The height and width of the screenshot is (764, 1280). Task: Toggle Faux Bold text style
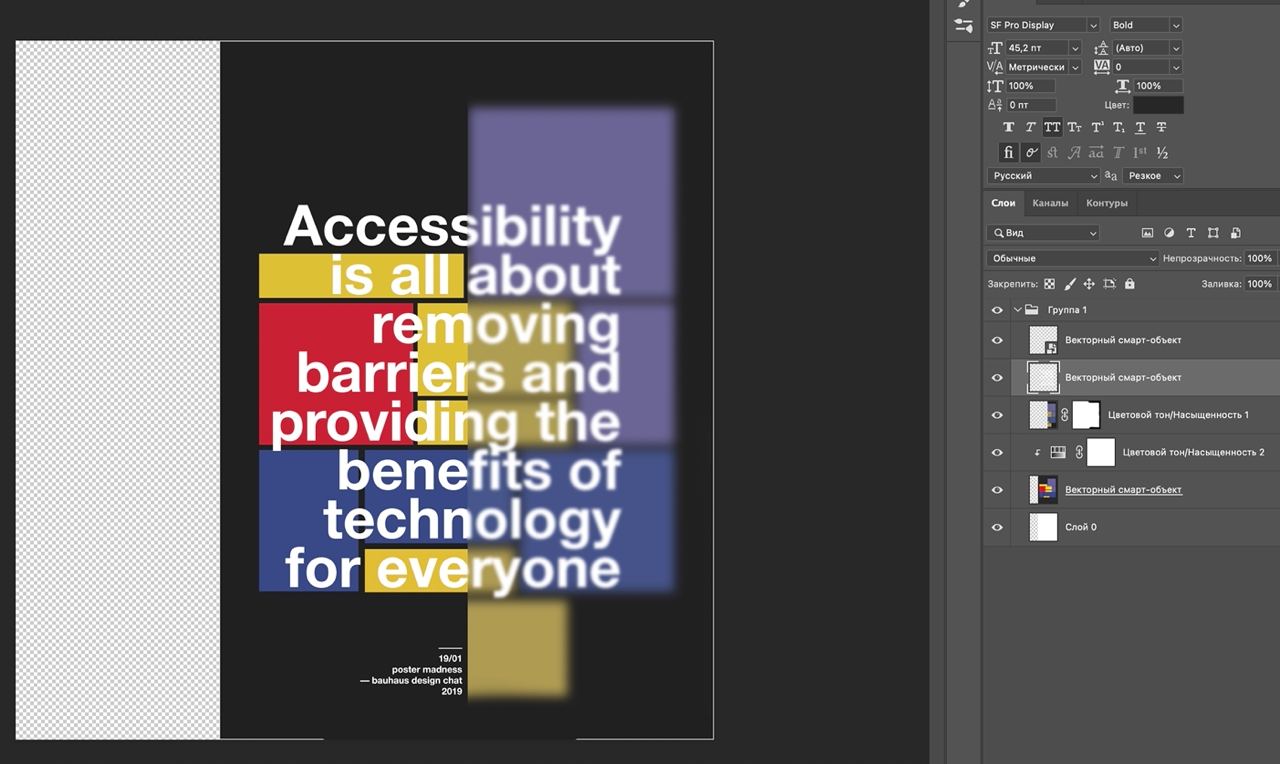[x=1008, y=127]
